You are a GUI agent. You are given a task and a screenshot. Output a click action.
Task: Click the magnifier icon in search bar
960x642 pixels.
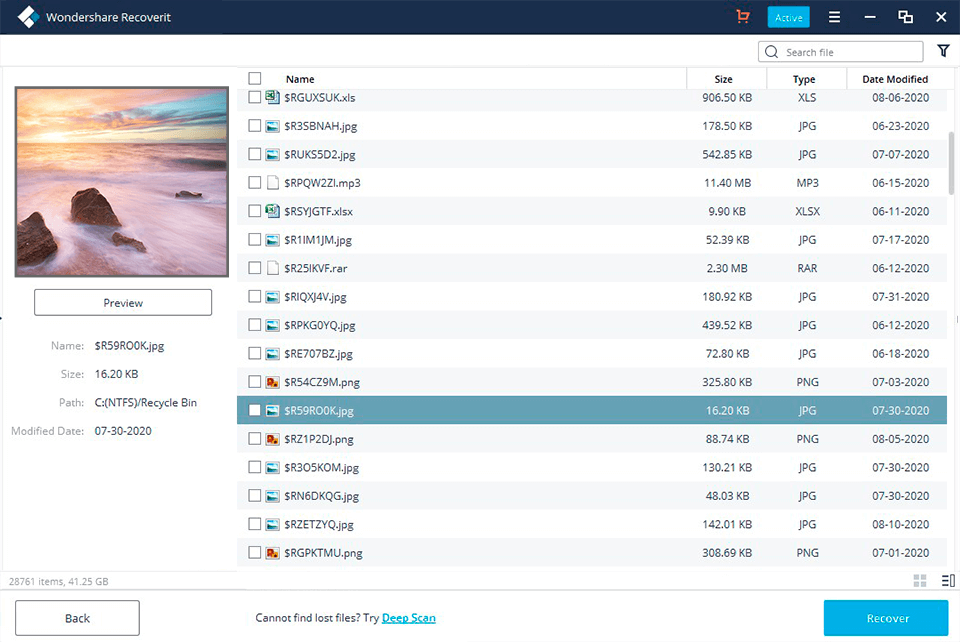tap(771, 51)
